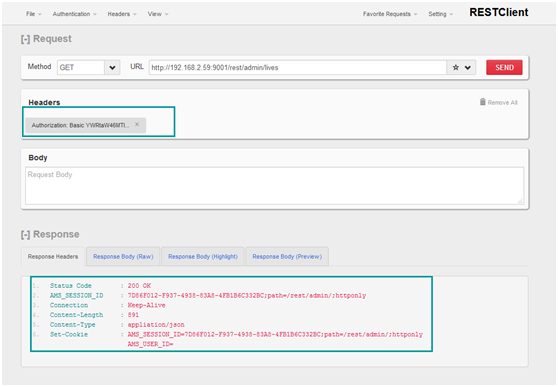Open the File menu

pyautogui.click(x=33, y=14)
